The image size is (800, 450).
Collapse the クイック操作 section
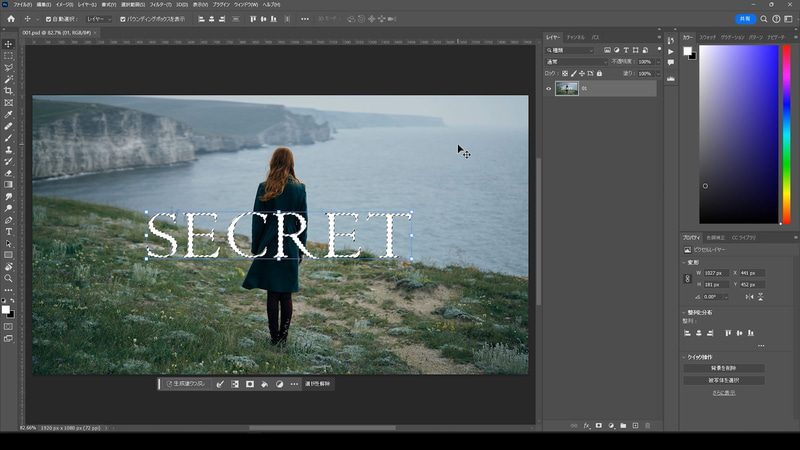pos(684,357)
